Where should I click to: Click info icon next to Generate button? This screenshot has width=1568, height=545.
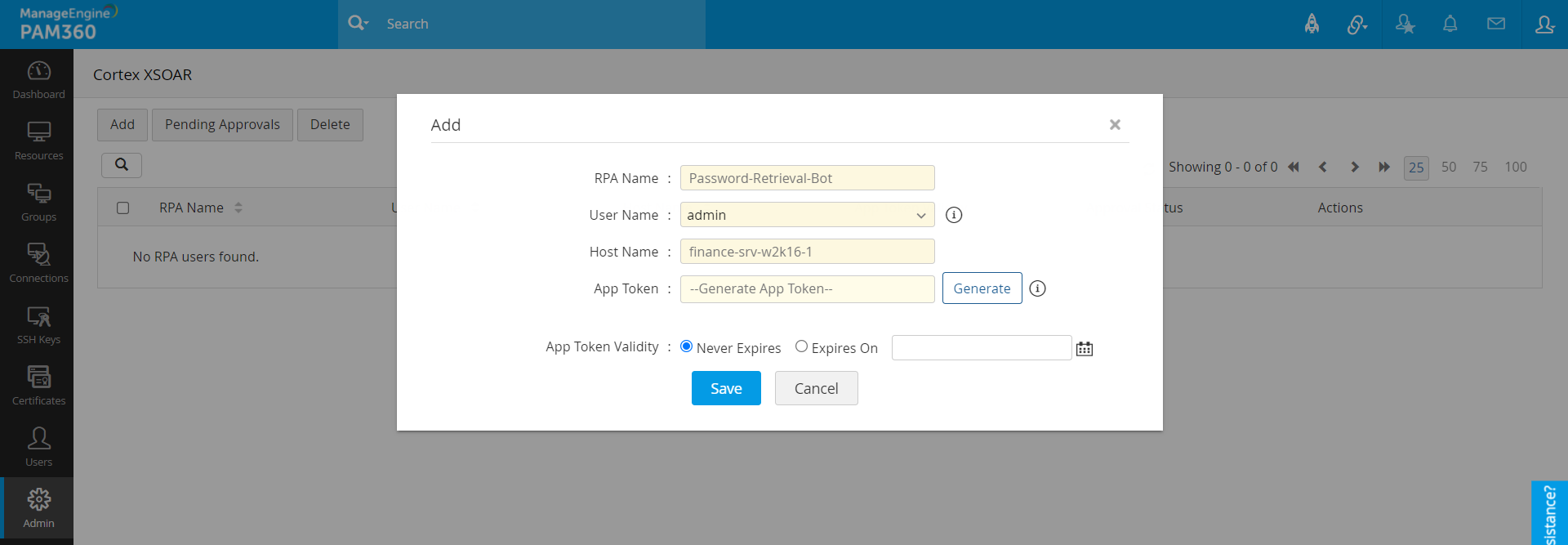[1037, 288]
